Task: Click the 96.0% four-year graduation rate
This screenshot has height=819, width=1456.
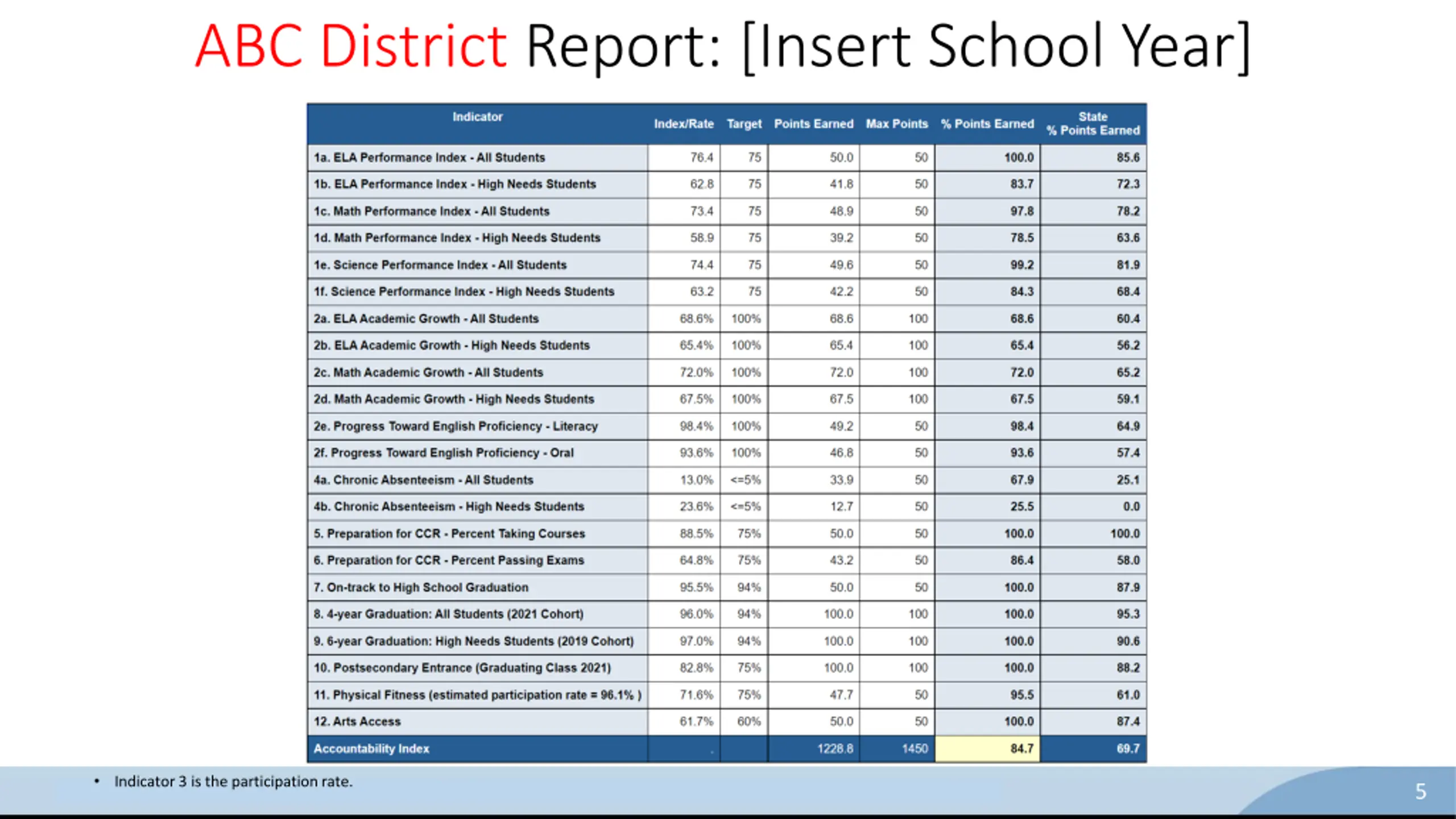Action: click(x=697, y=614)
